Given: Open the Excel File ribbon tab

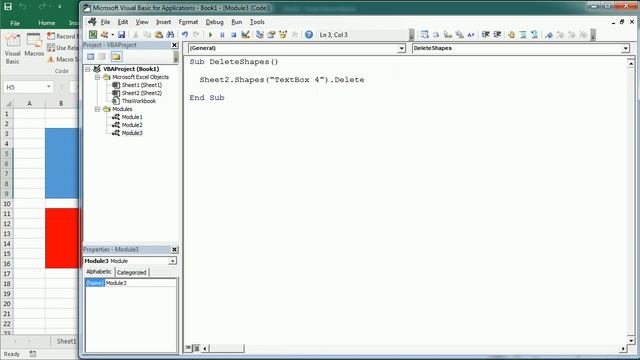Looking at the screenshot, I should click(x=15, y=23).
